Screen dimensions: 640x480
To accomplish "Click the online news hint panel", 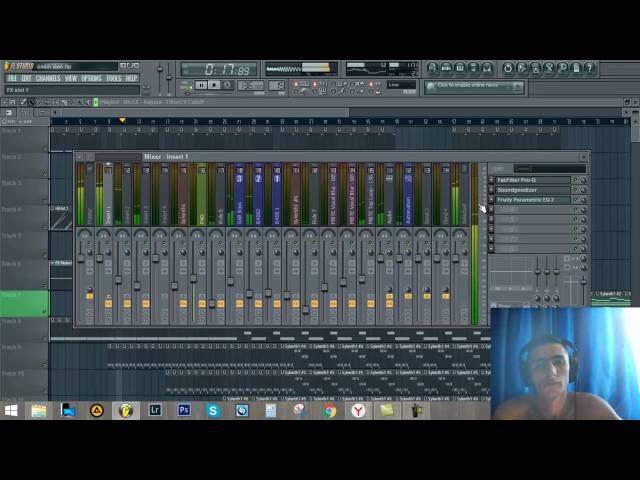I will [474, 87].
